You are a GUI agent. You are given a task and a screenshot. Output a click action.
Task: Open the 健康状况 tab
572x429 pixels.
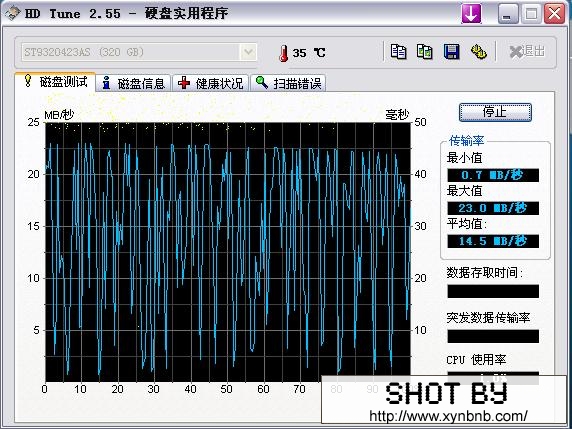pyautogui.click(x=210, y=83)
